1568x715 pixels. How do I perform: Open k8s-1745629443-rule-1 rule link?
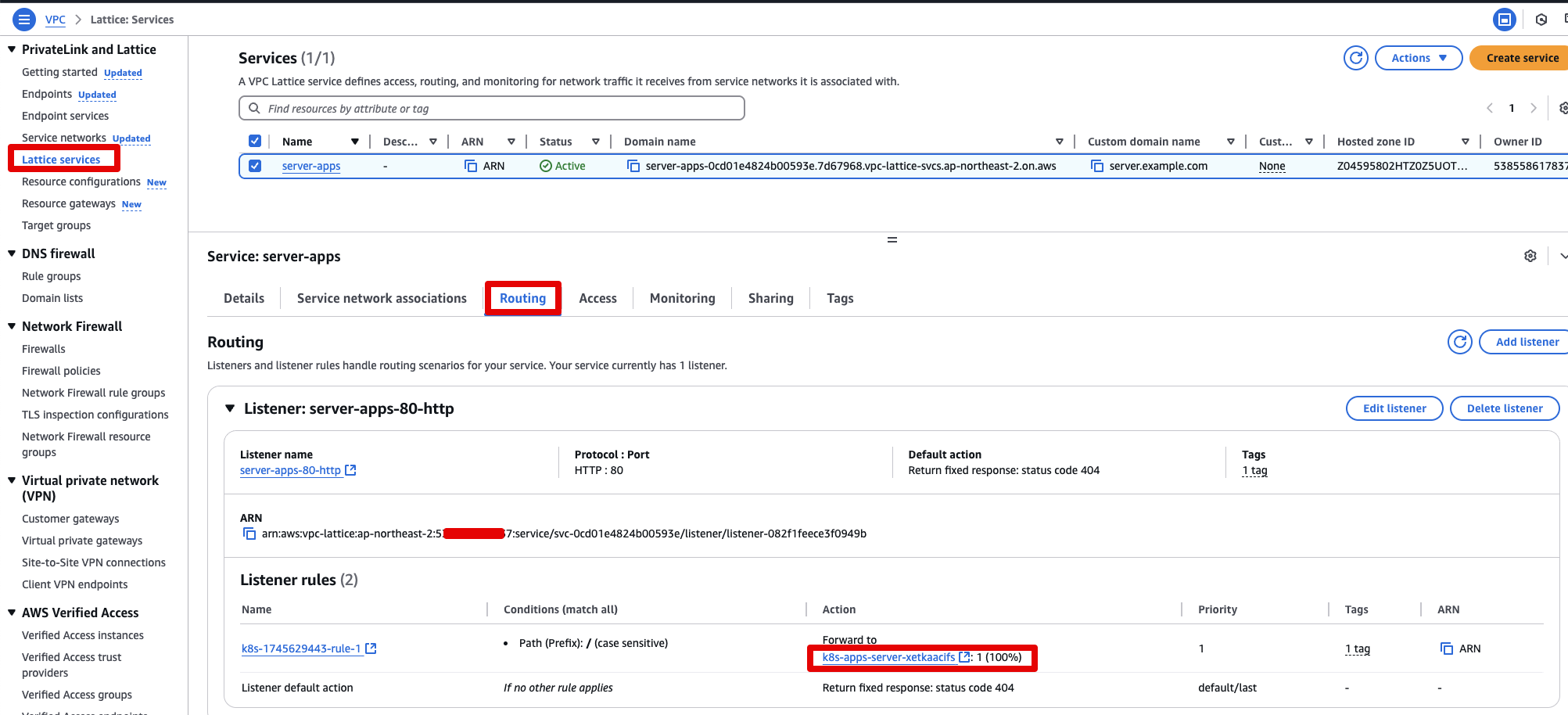point(309,649)
